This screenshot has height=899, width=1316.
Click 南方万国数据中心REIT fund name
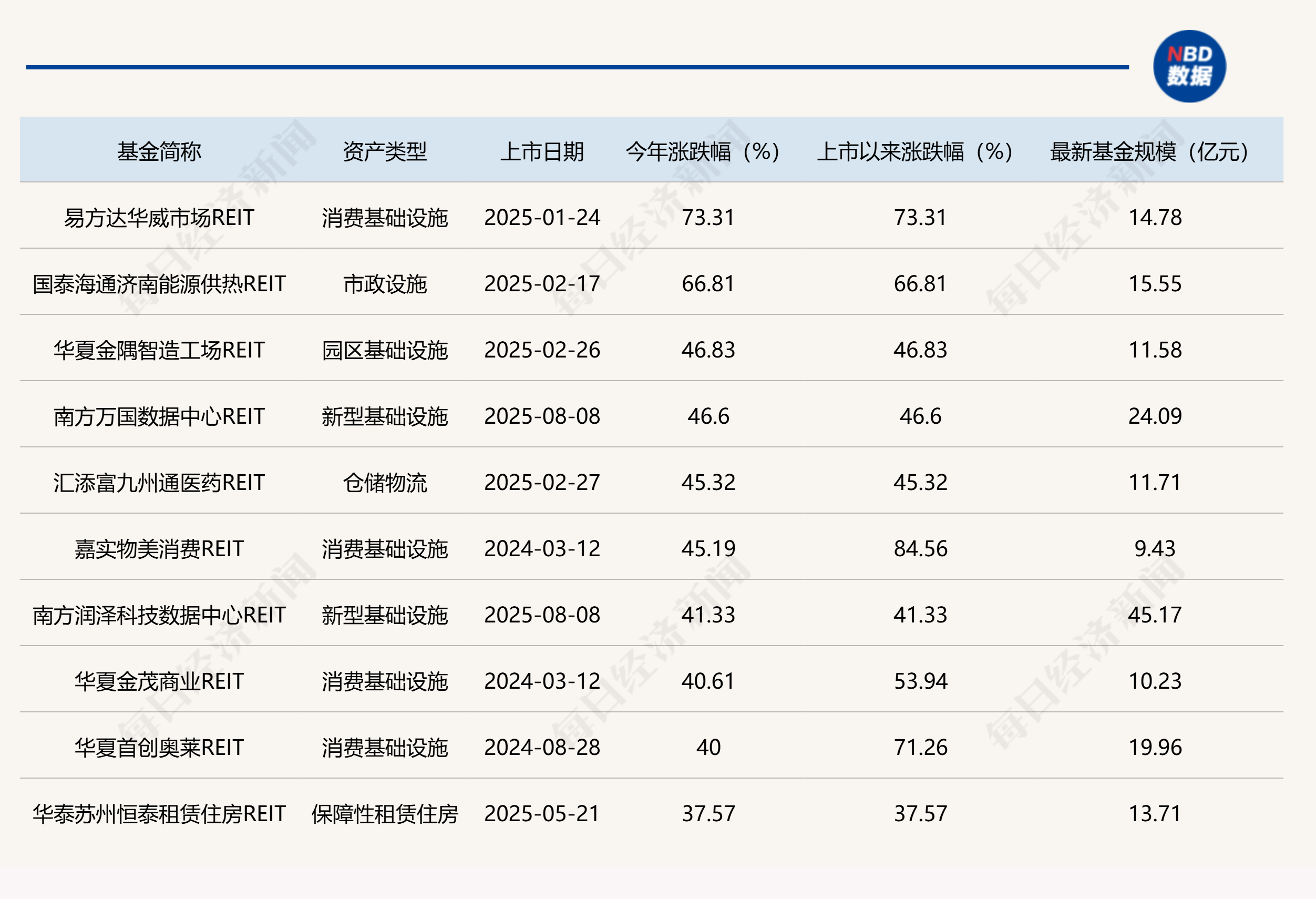click(159, 416)
